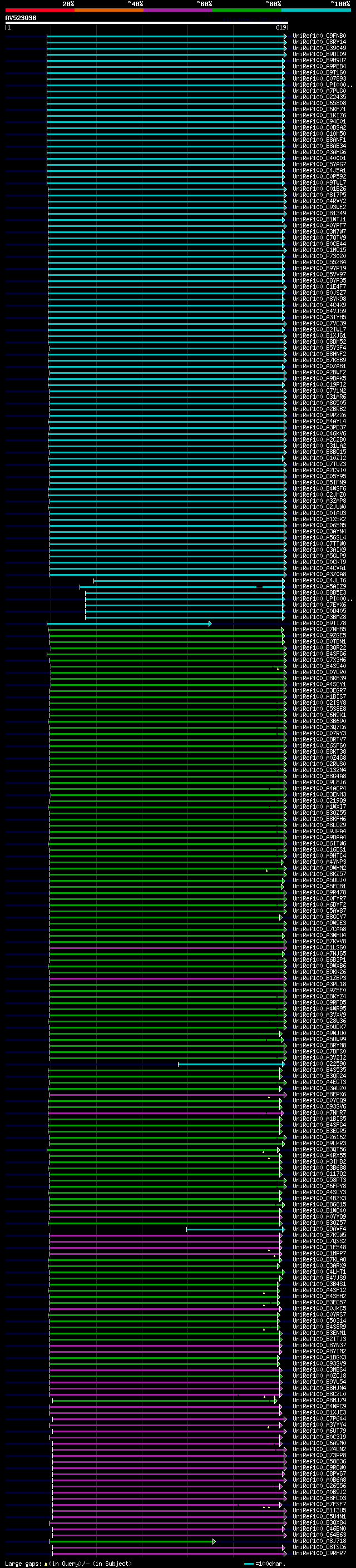
Task: Open hit UniRef100_A3Z0A8
Action: coord(319,574)
